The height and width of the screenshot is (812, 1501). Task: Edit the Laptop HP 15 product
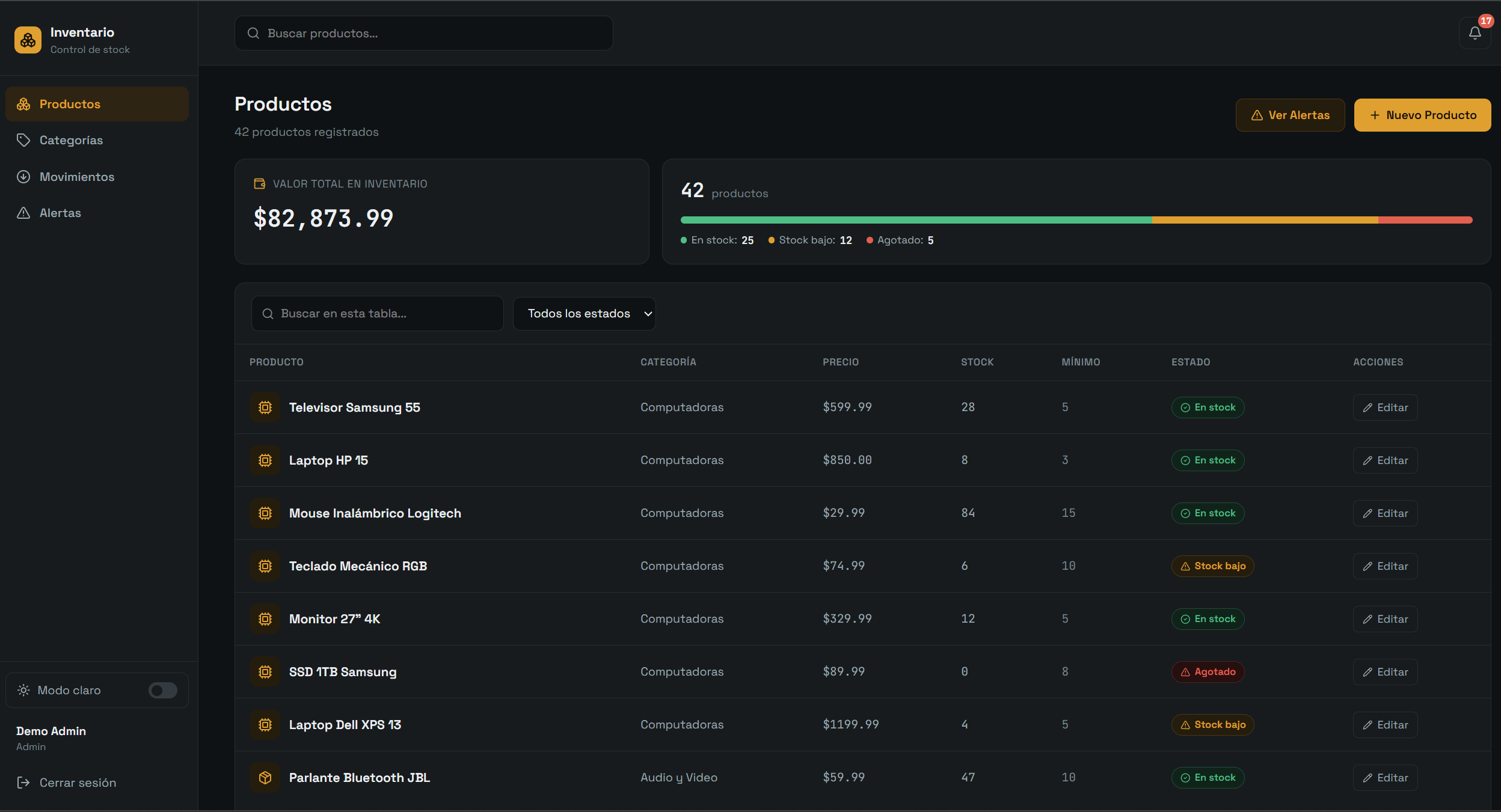1385,460
